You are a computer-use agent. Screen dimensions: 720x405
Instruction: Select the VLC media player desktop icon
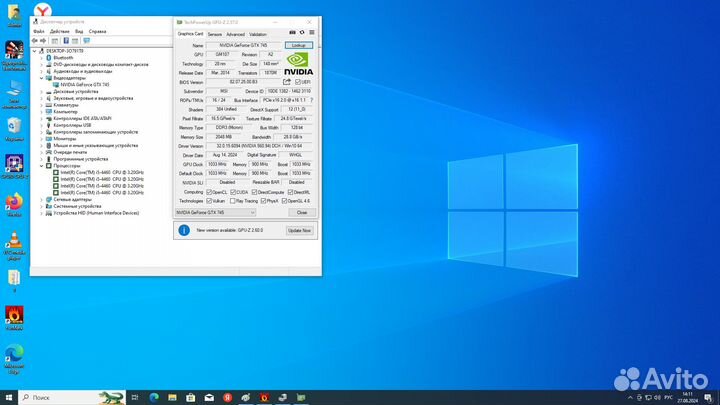tap(14, 246)
